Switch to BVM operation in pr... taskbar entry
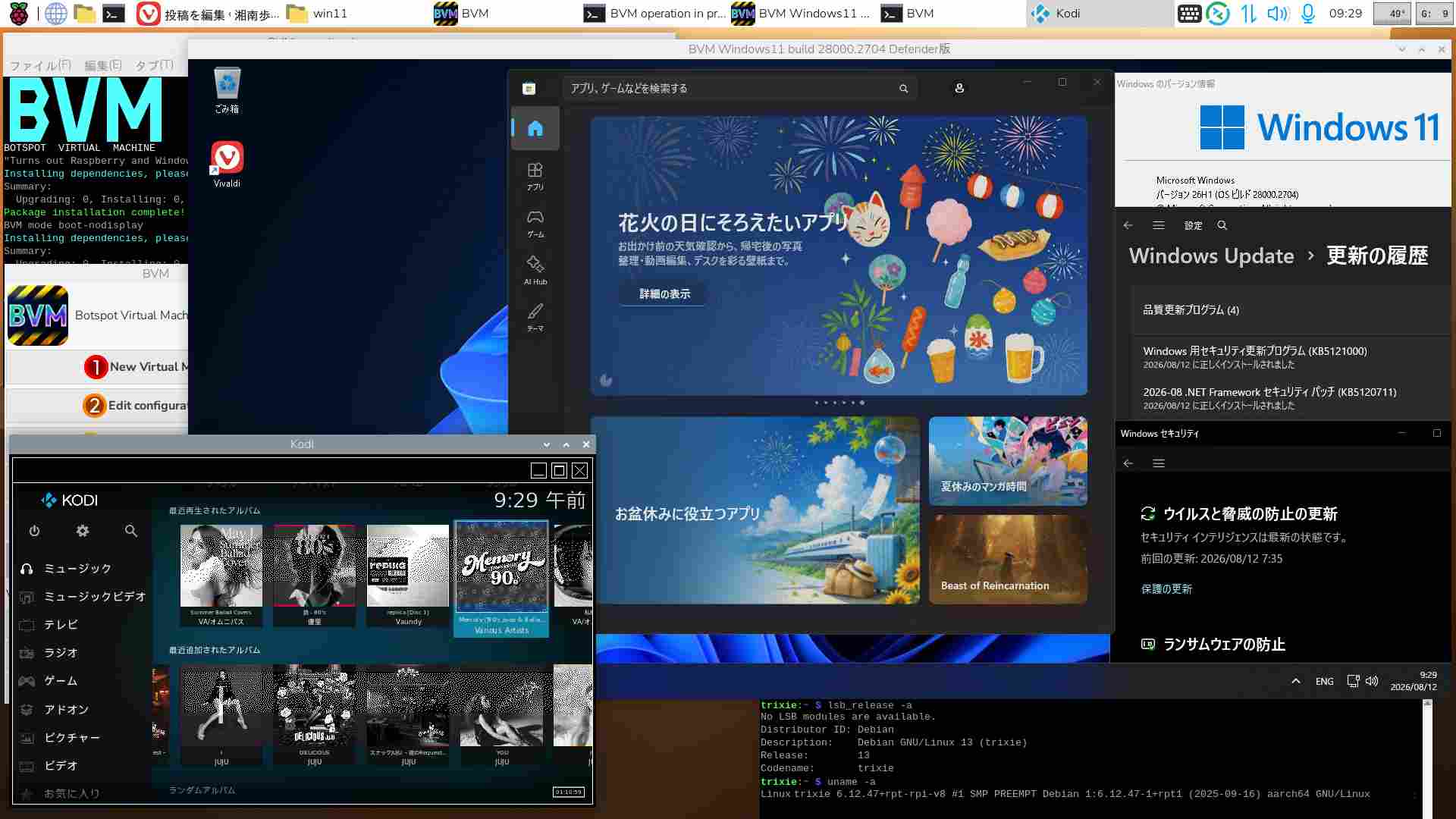This screenshot has height=819, width=1456. pos(654,14)
